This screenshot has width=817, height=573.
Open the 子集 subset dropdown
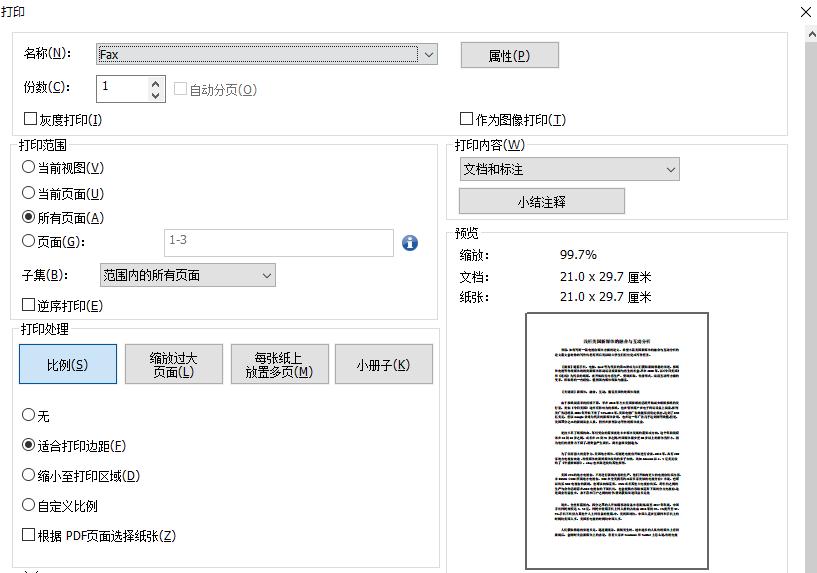[x=188, y=275]
